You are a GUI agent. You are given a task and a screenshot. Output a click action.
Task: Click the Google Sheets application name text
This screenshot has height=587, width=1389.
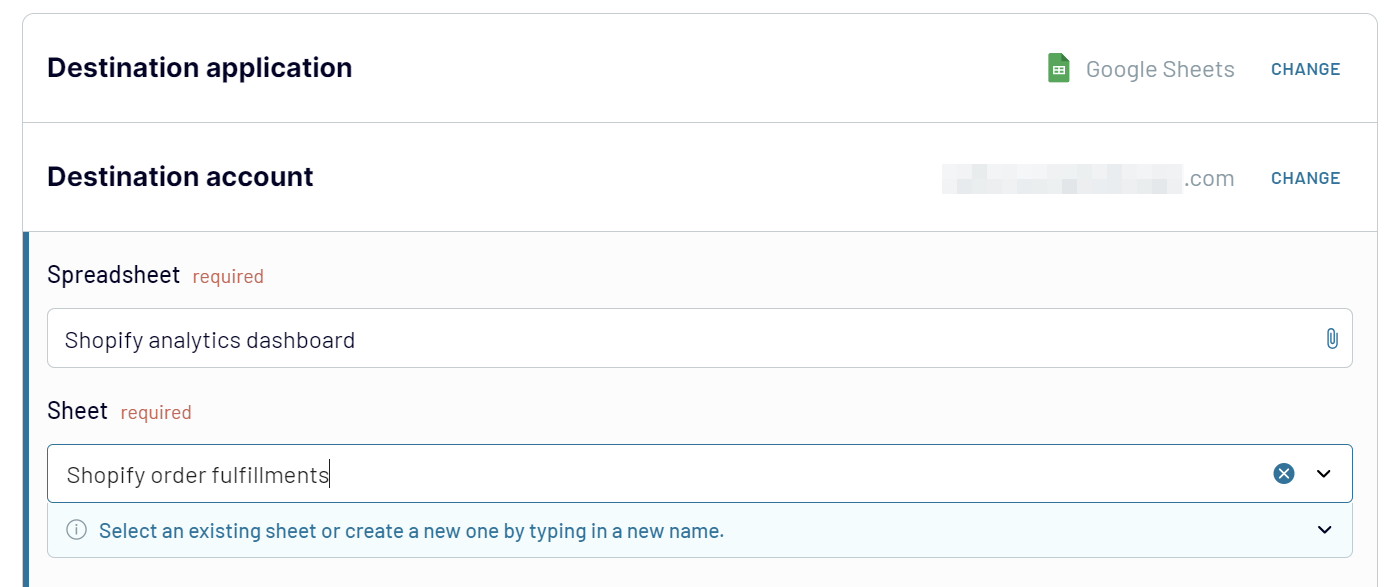pyautogui.click(x=1160, y=69)
